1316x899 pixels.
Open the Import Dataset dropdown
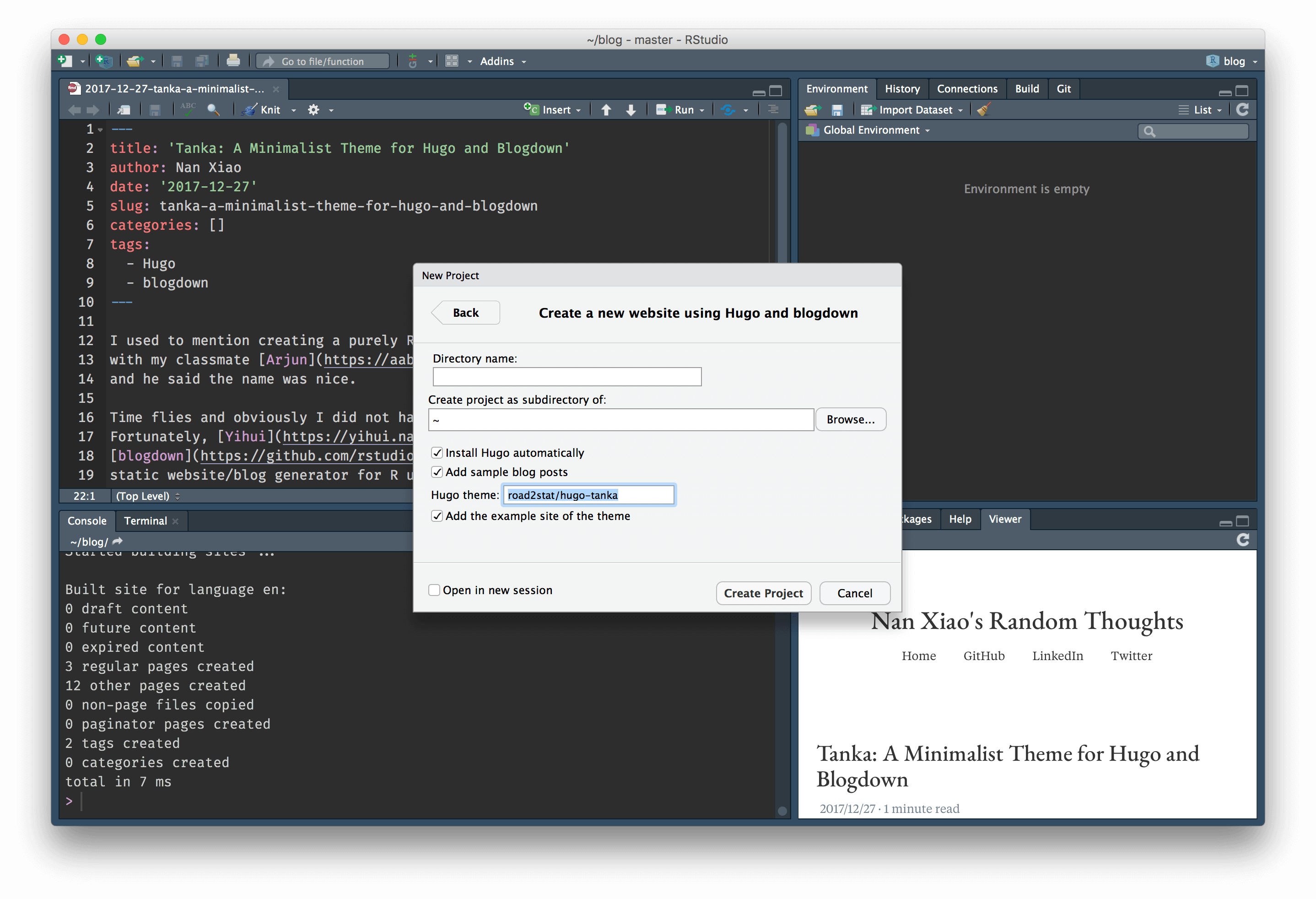click(912, 110)
